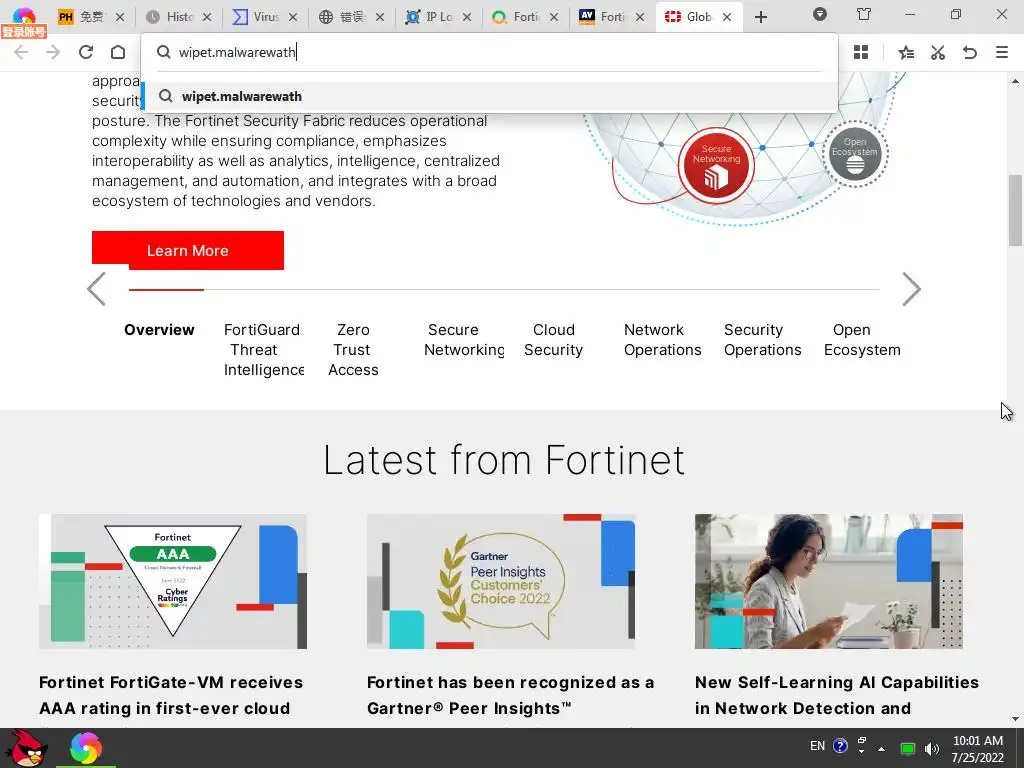Open the hamburger main menu
The height and width of the screenshot is (768, 1024).
(x=1002, y=52)
